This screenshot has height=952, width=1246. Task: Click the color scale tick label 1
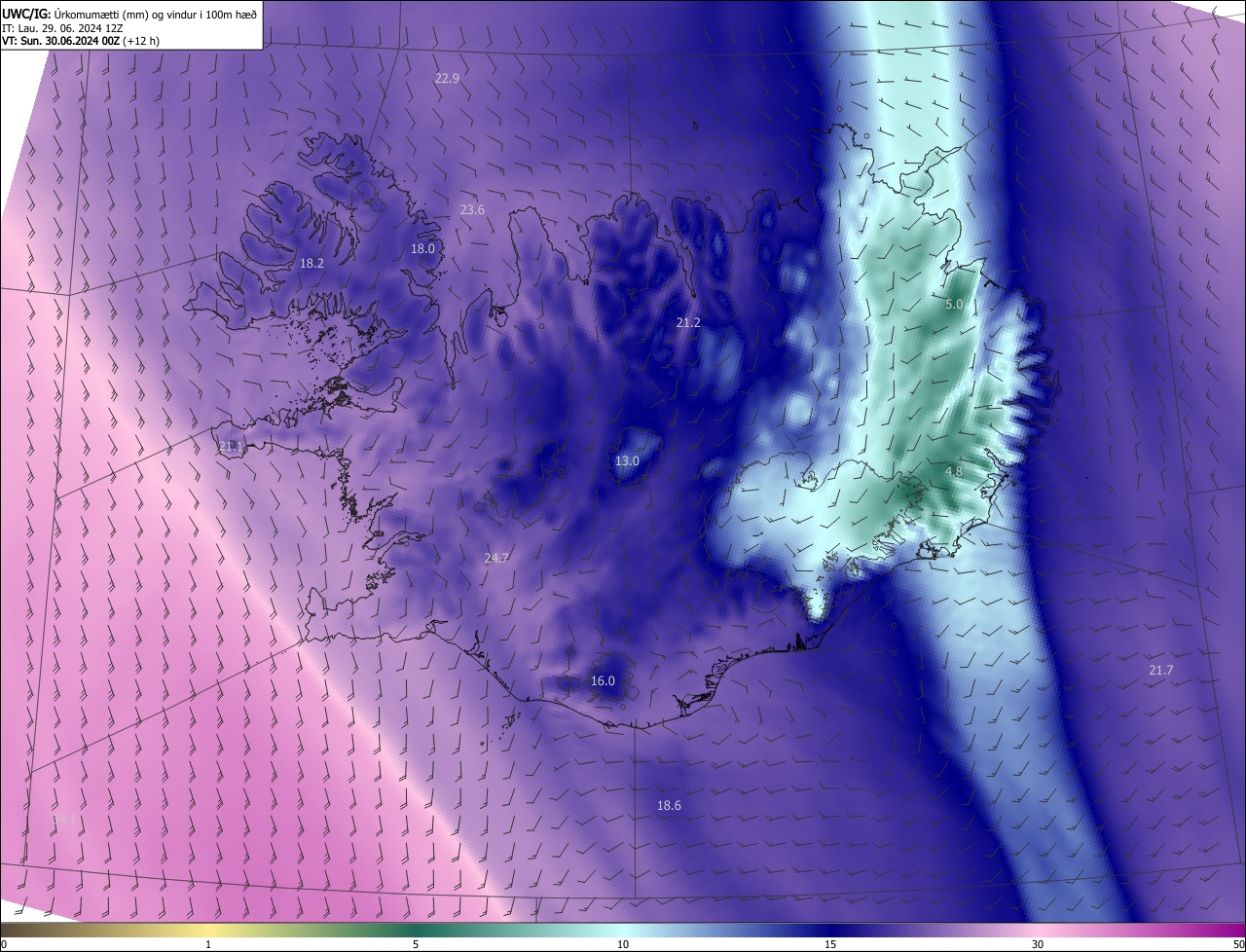(x=208, y=944)
